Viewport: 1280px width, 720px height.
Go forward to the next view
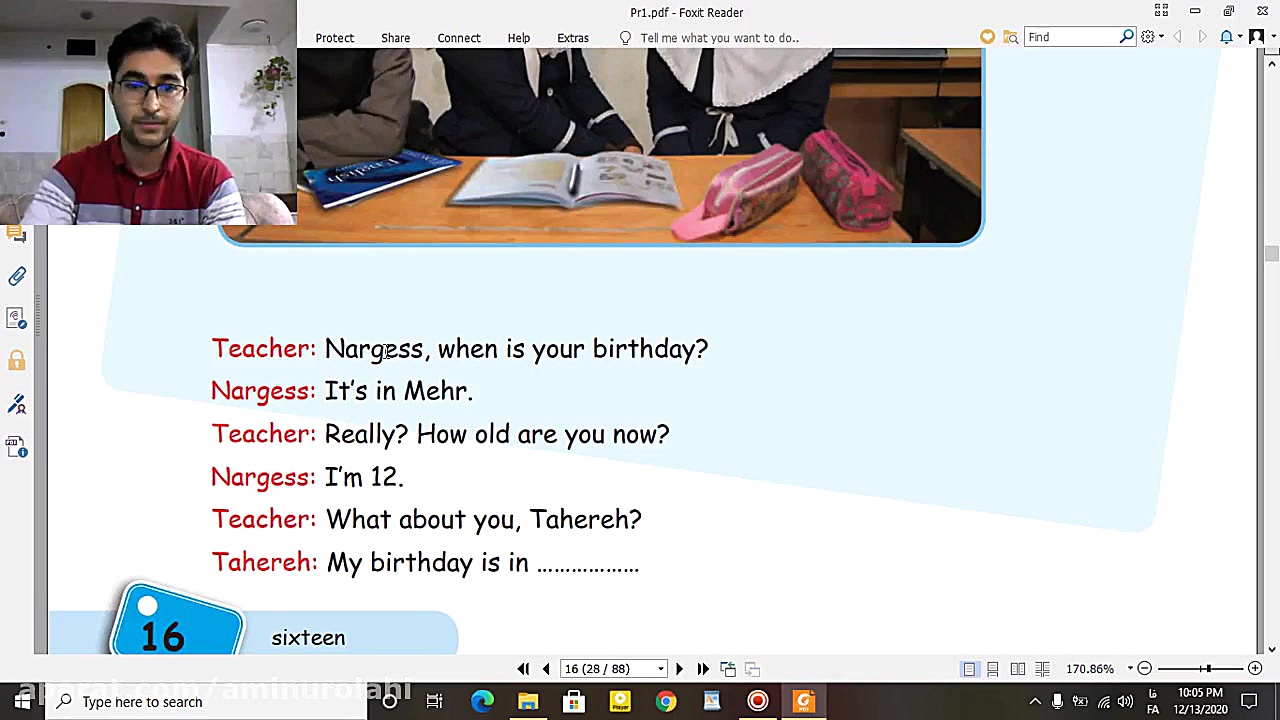pos(752,669)
